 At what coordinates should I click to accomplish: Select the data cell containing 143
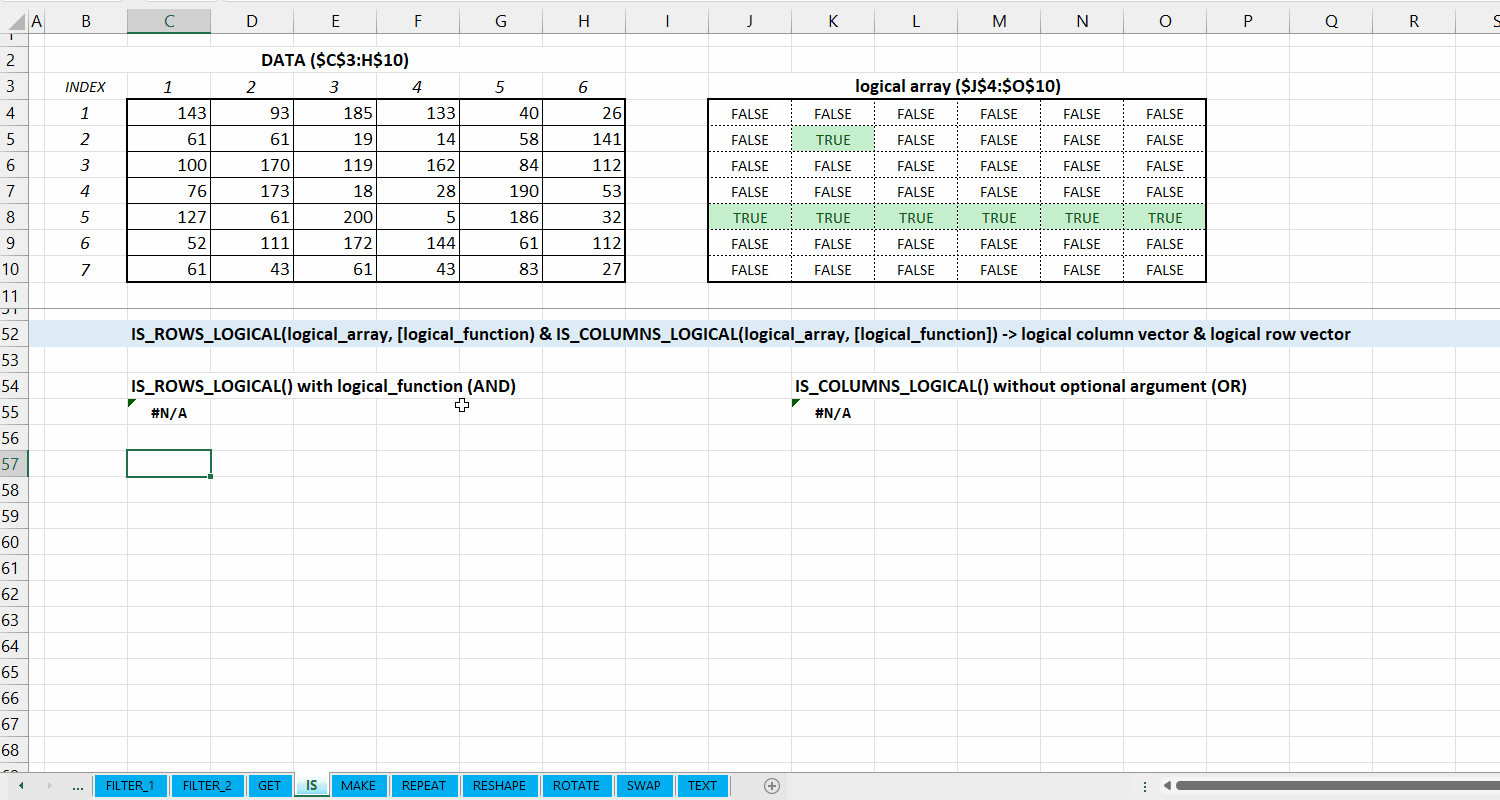coord(169,113)
